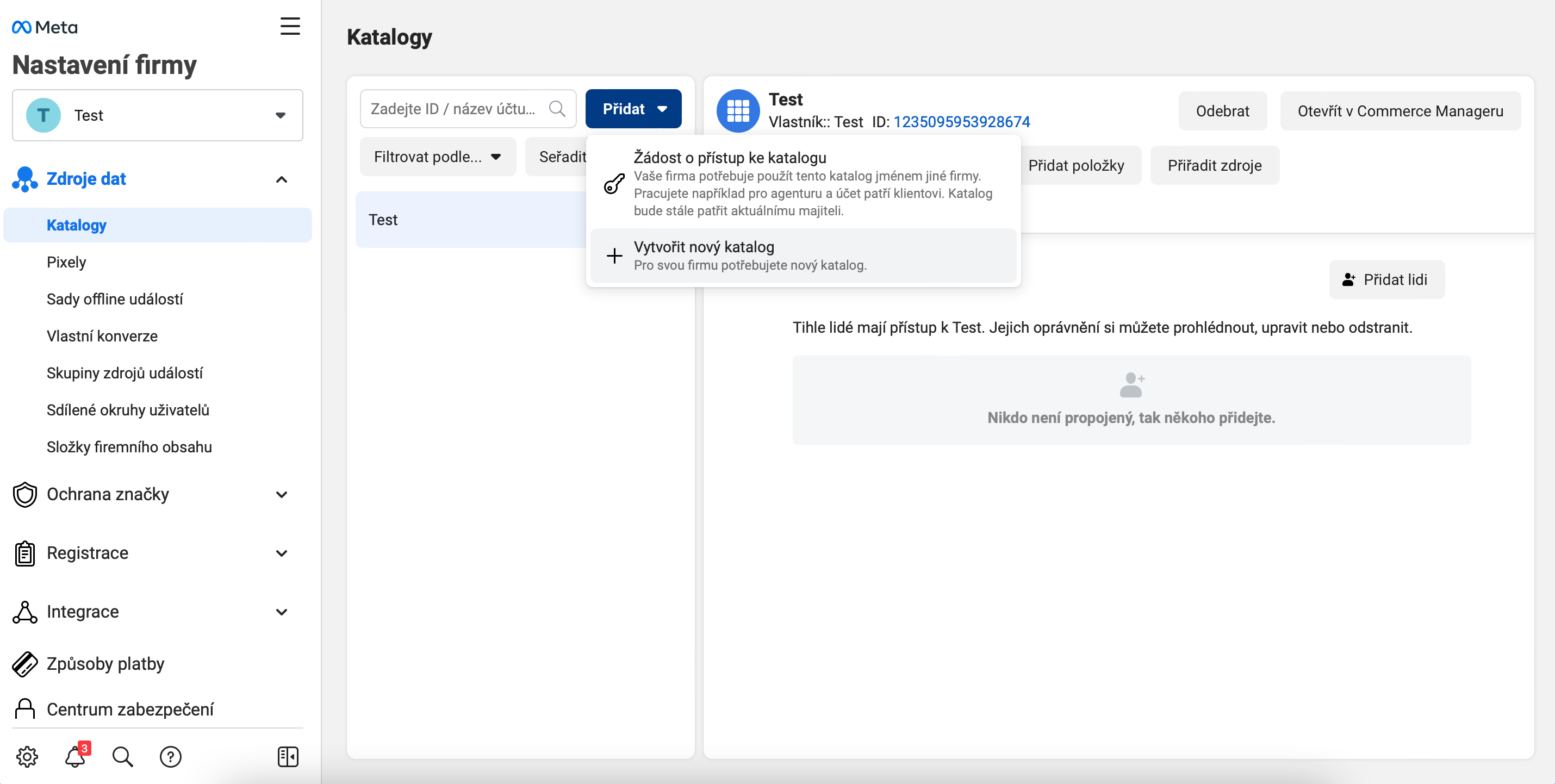
Task: Click the Přidat dropdown button
Action: pyautogui.click(x=633, y=109)
